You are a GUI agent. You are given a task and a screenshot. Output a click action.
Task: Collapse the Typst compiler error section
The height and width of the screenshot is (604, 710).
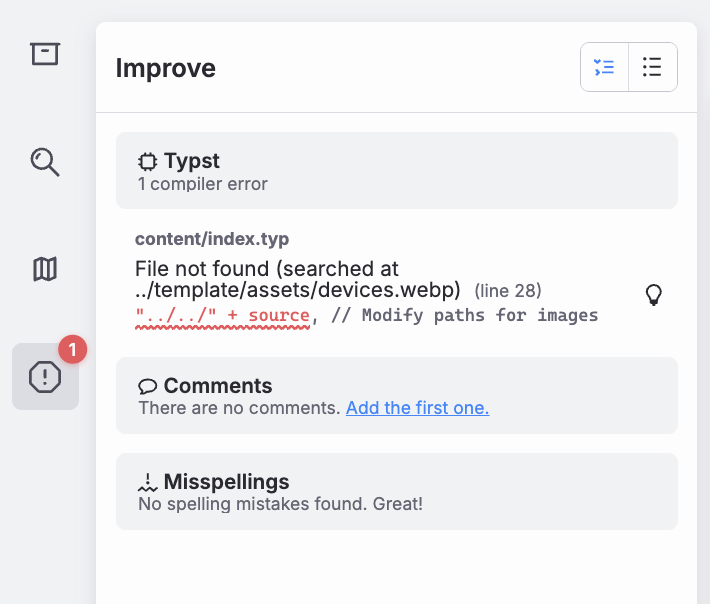tap(396, 171)
